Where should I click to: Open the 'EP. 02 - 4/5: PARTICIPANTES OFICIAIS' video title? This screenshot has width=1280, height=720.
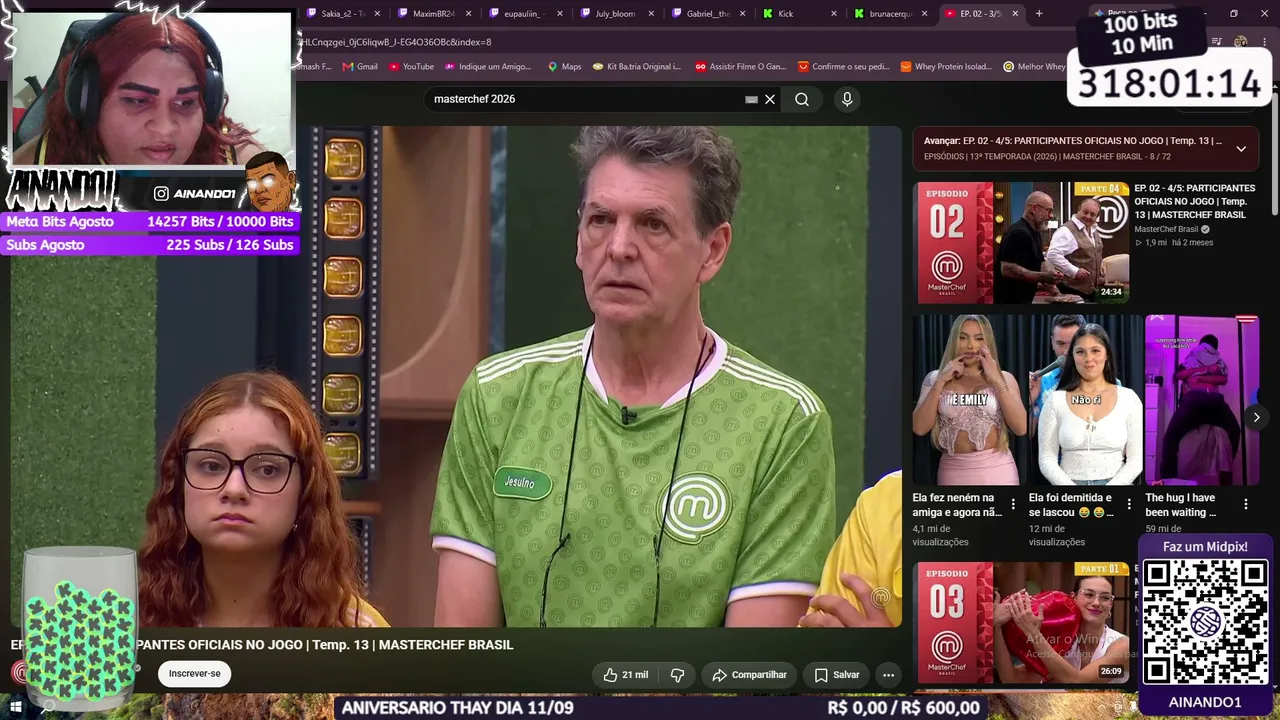[x=1195, y=201]
